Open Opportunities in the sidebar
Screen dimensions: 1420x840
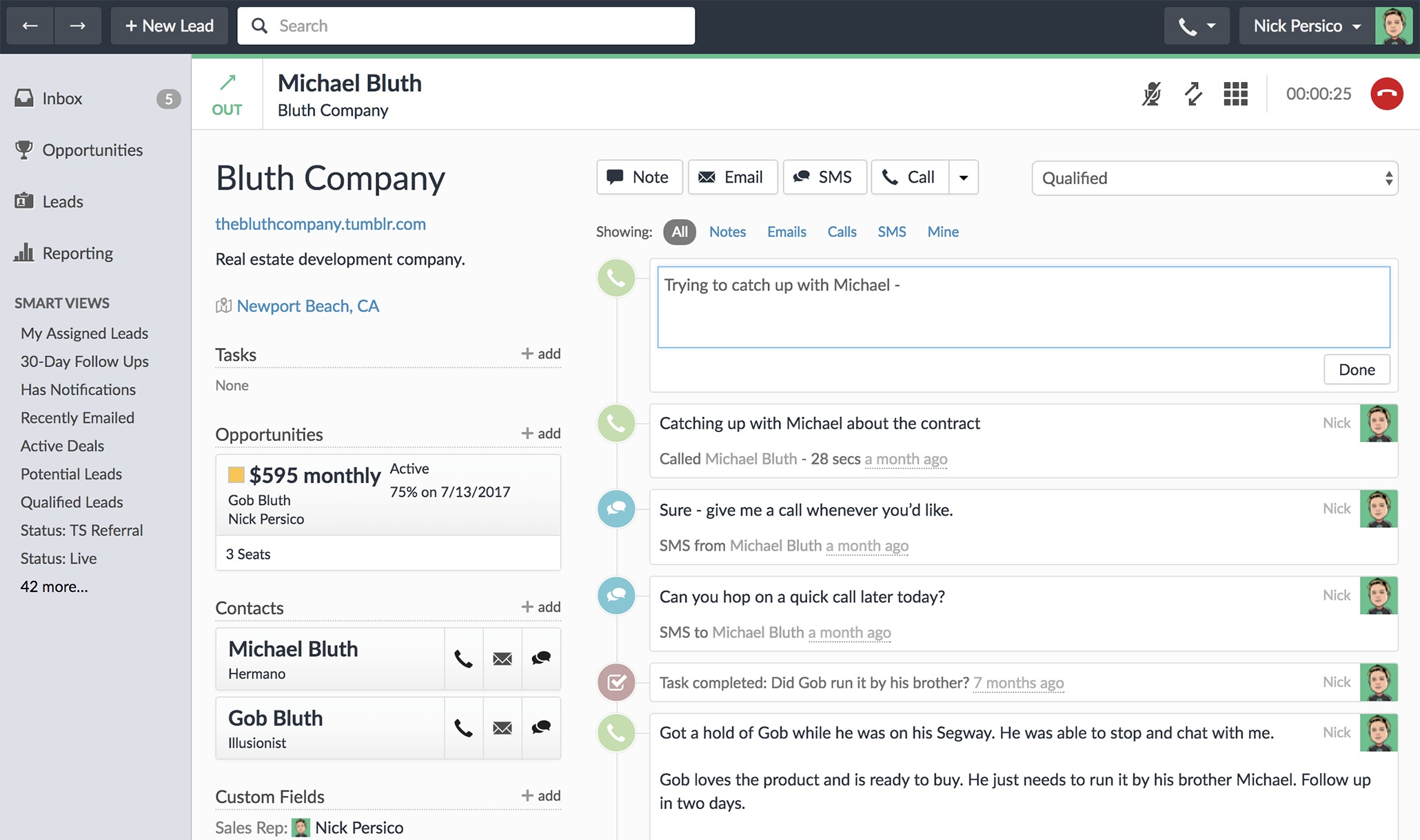[x=92, y=150]
